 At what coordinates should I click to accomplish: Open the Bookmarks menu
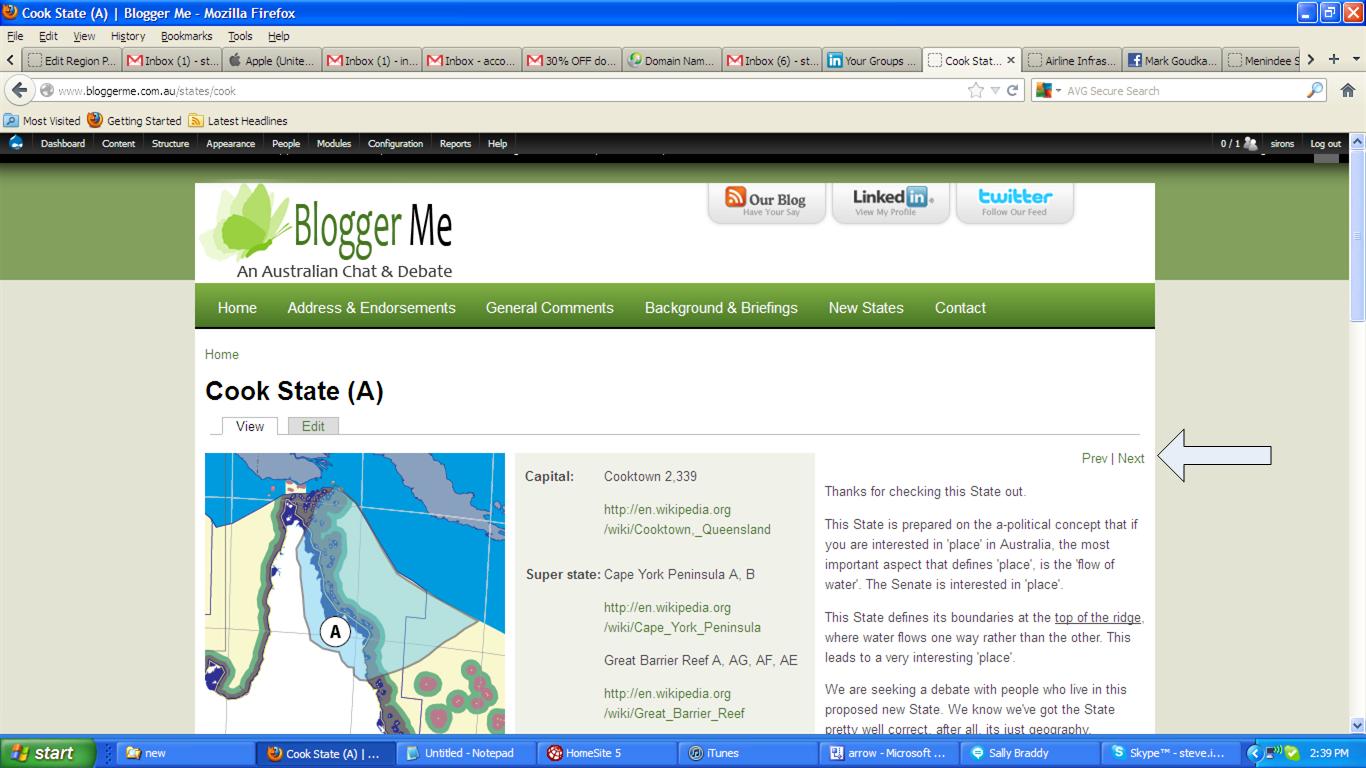[186, 36]
